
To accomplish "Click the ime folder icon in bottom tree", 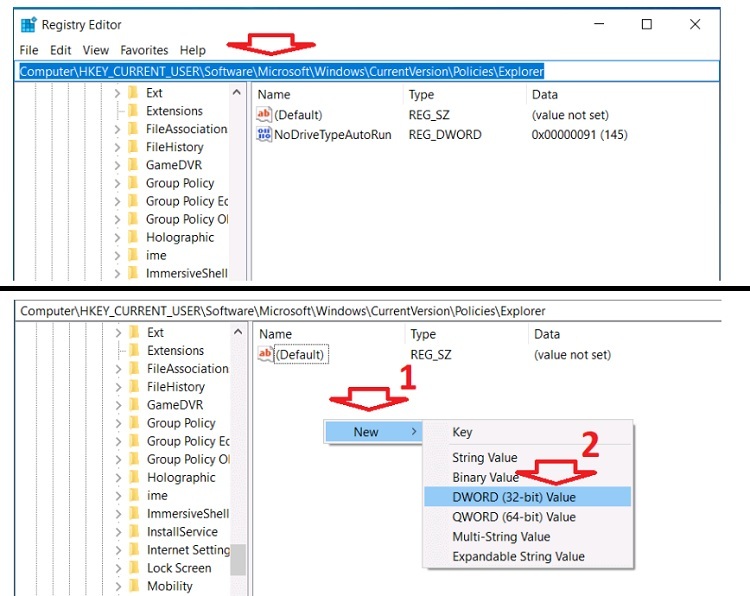I will (134, 496).
